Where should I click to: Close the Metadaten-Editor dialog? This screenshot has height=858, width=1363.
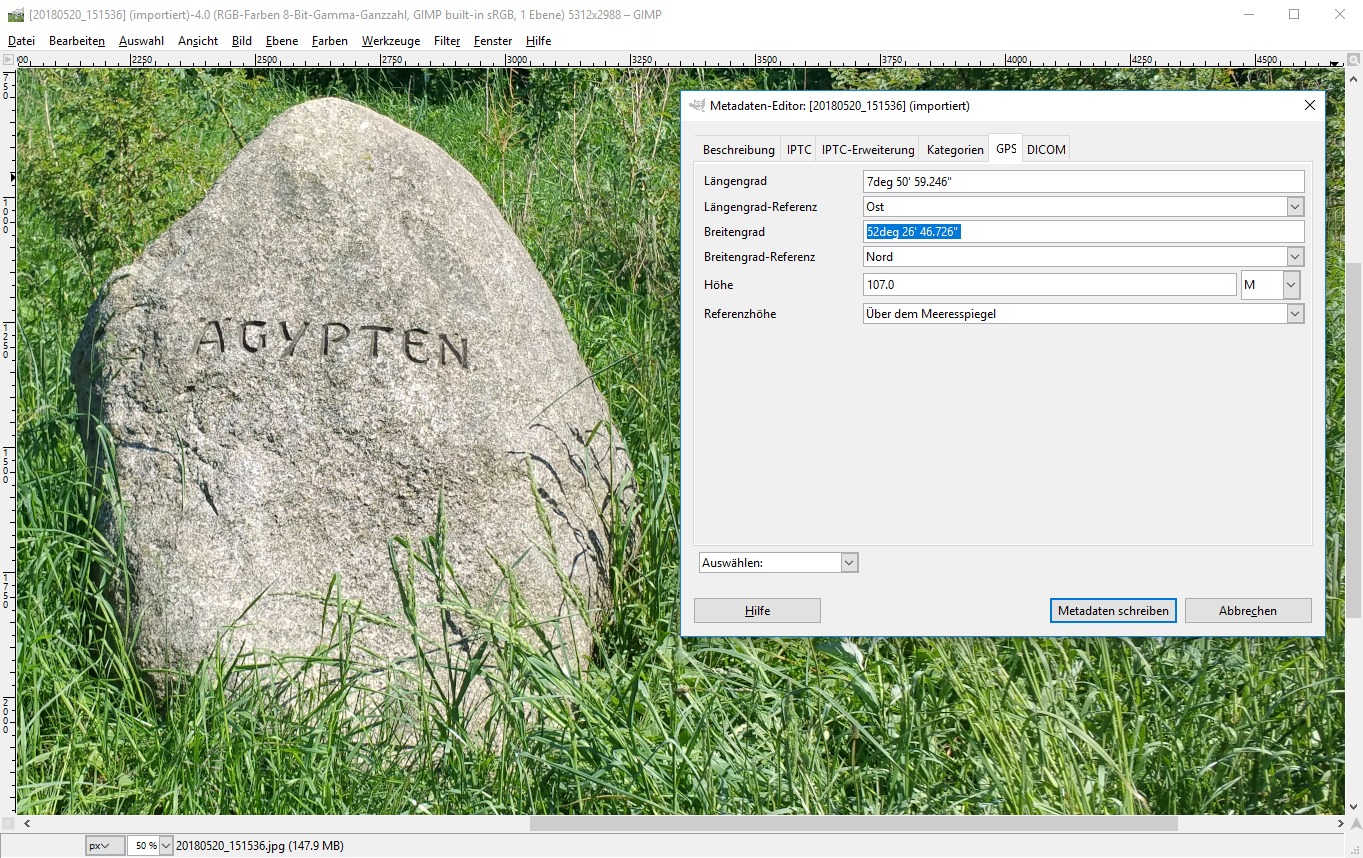click(x=1310, y=105)
